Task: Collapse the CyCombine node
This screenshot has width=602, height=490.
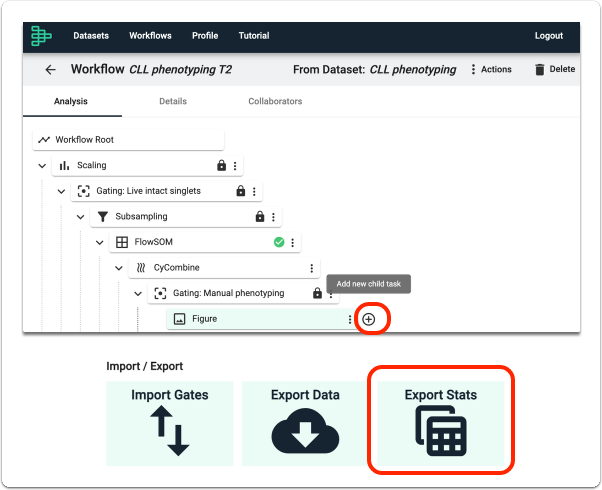Action: click(x=119, y=268)
